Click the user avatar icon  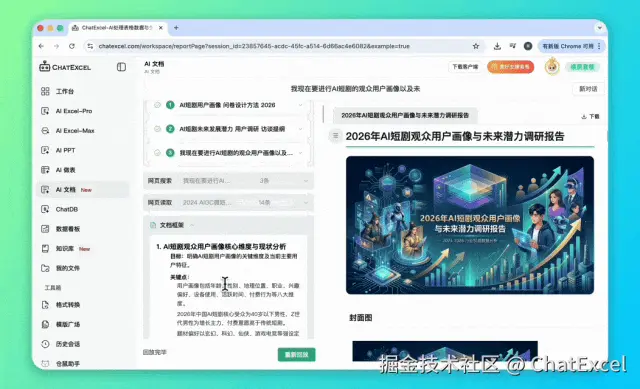(552, 67)
